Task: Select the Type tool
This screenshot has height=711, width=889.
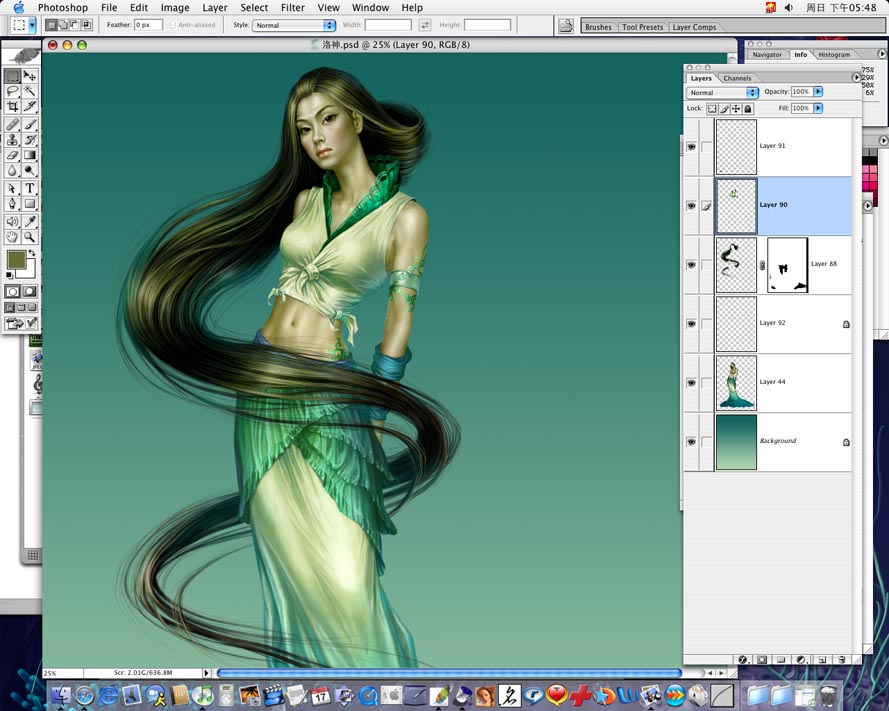Action: 30,188
